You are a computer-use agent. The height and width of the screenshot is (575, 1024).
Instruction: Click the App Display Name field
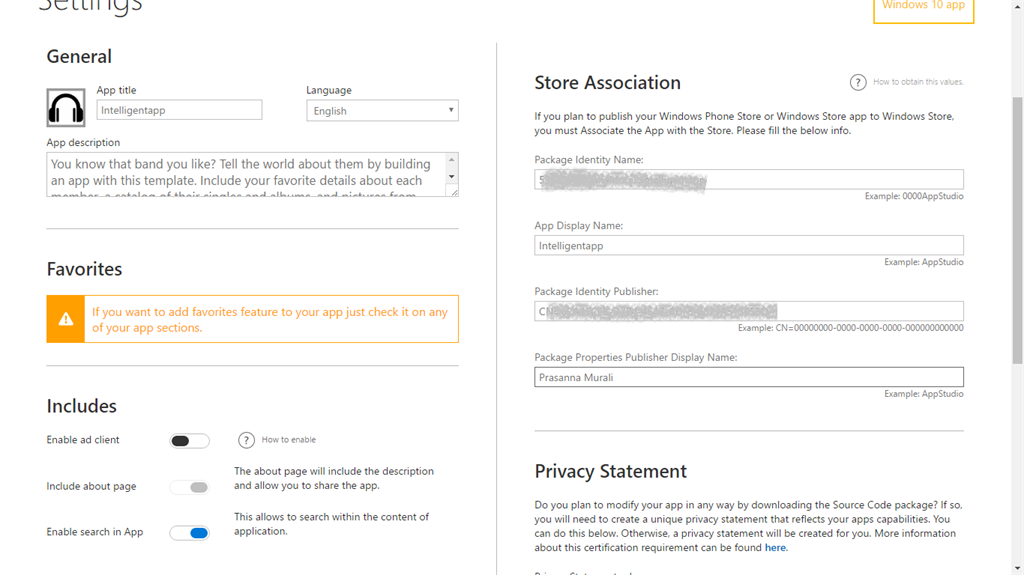click(748, 245)
